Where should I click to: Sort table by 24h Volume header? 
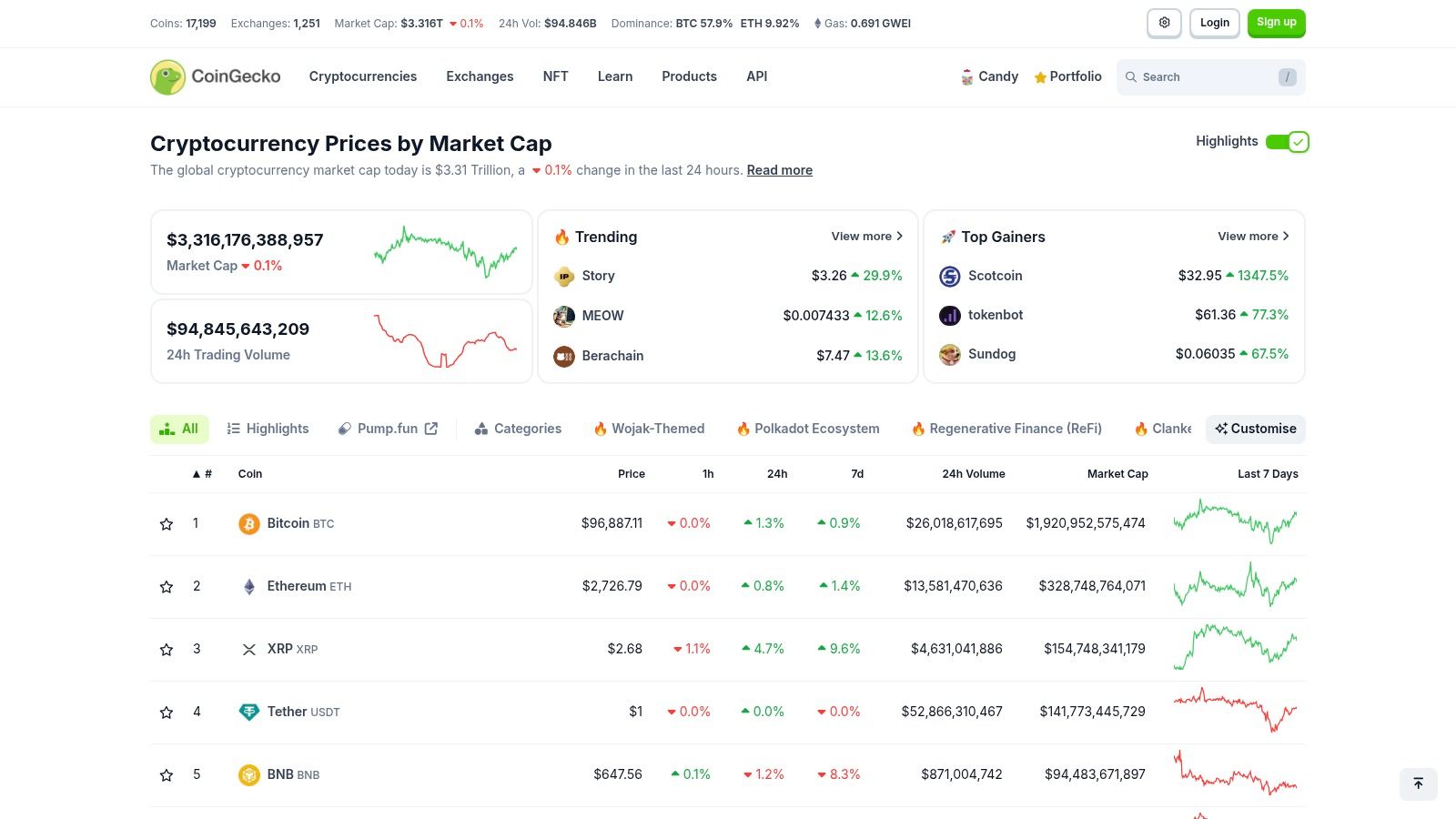coord(974,474)
